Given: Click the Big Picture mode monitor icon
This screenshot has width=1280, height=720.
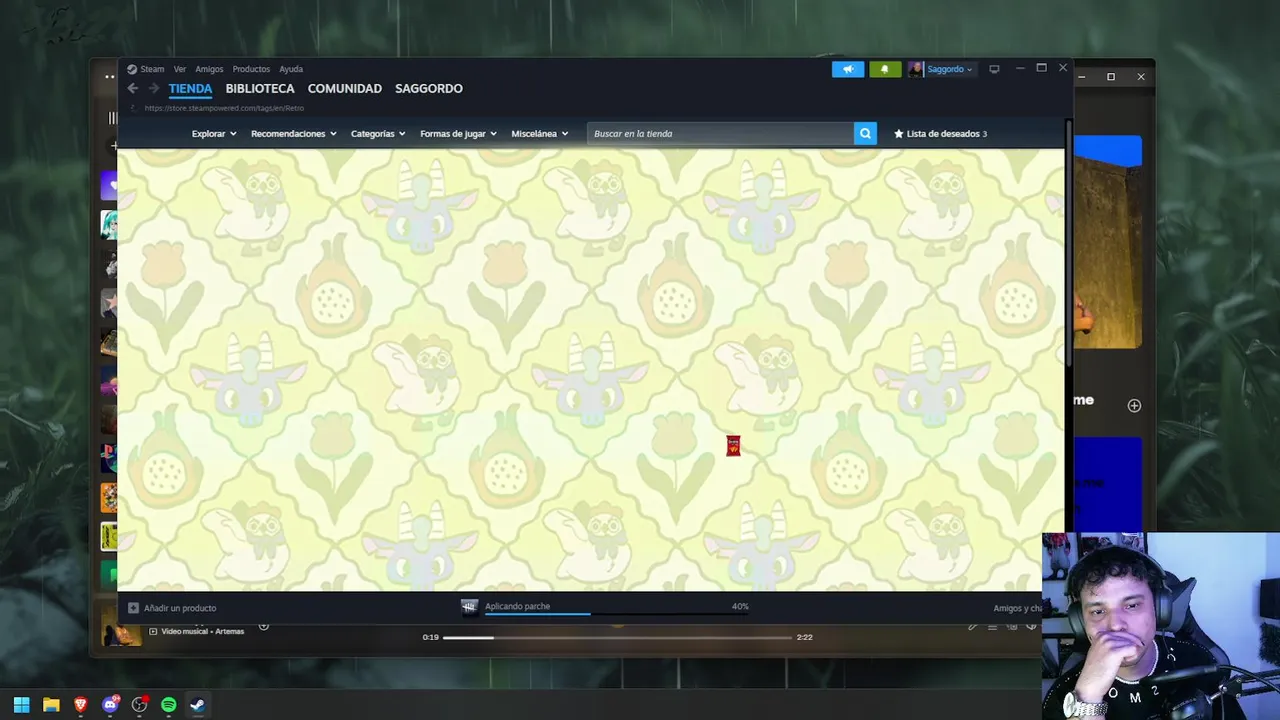Looking at the screenshot, I should tap(994, 69).
